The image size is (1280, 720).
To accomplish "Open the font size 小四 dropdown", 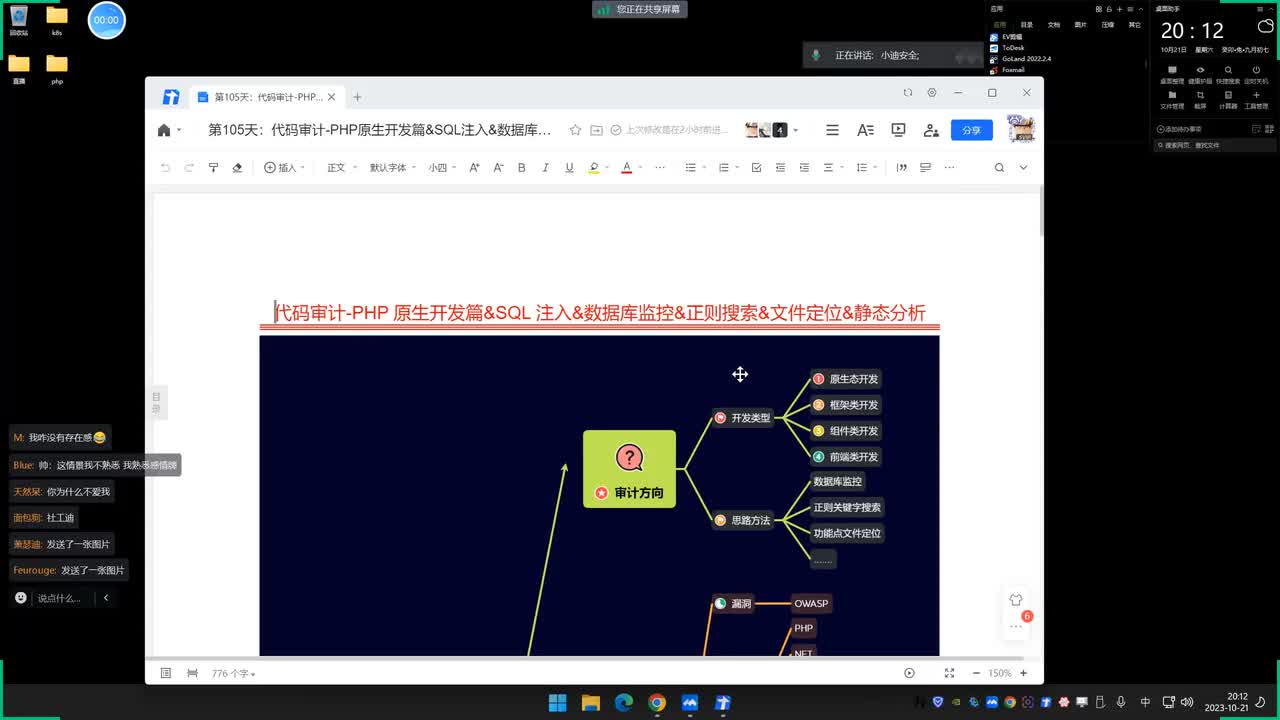I will point(442,168).
